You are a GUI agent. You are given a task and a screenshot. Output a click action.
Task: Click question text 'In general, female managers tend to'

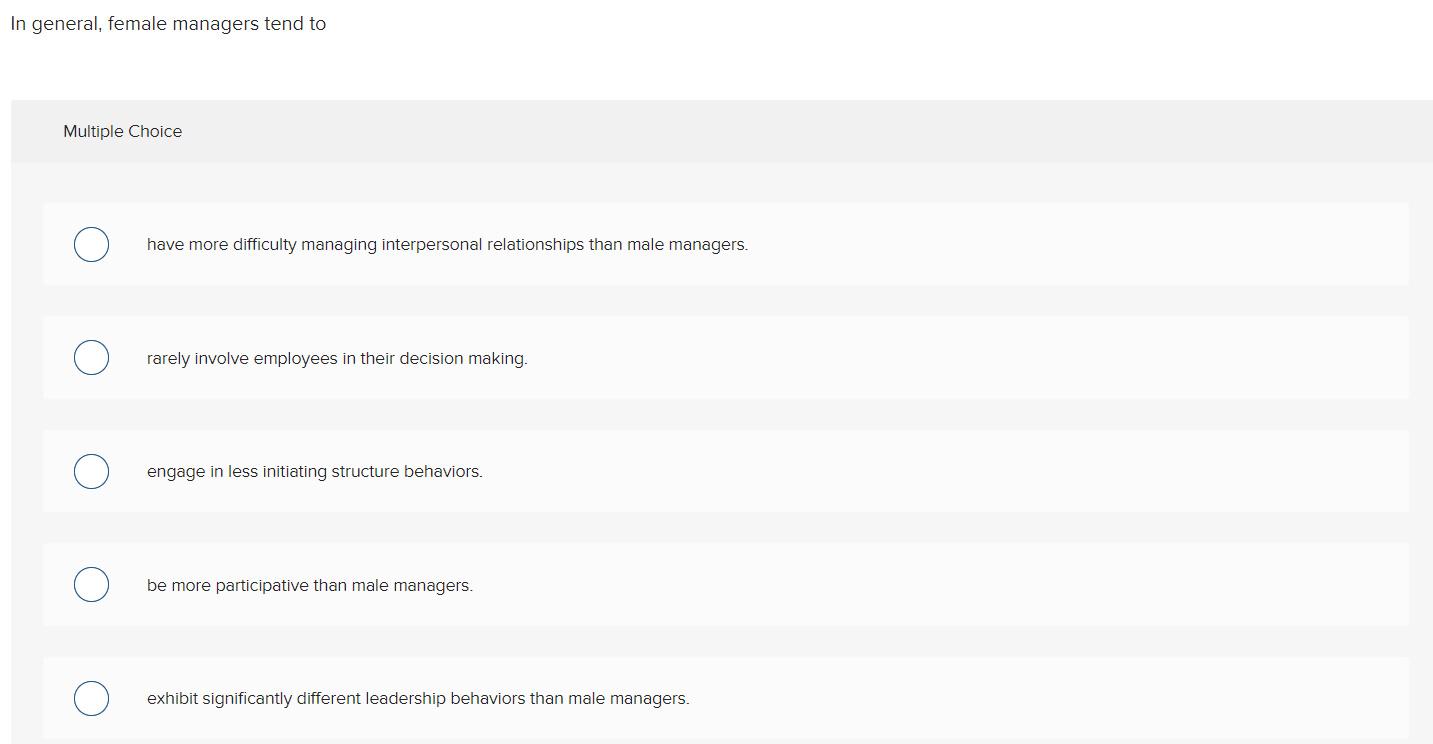168,24
